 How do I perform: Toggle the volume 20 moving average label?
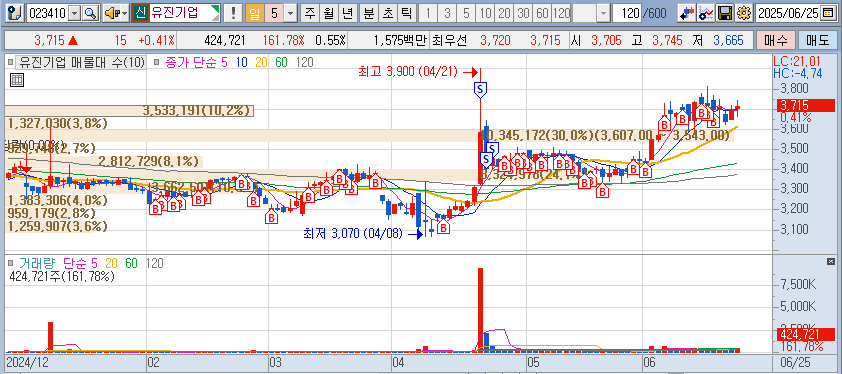[x=112, y=263]
